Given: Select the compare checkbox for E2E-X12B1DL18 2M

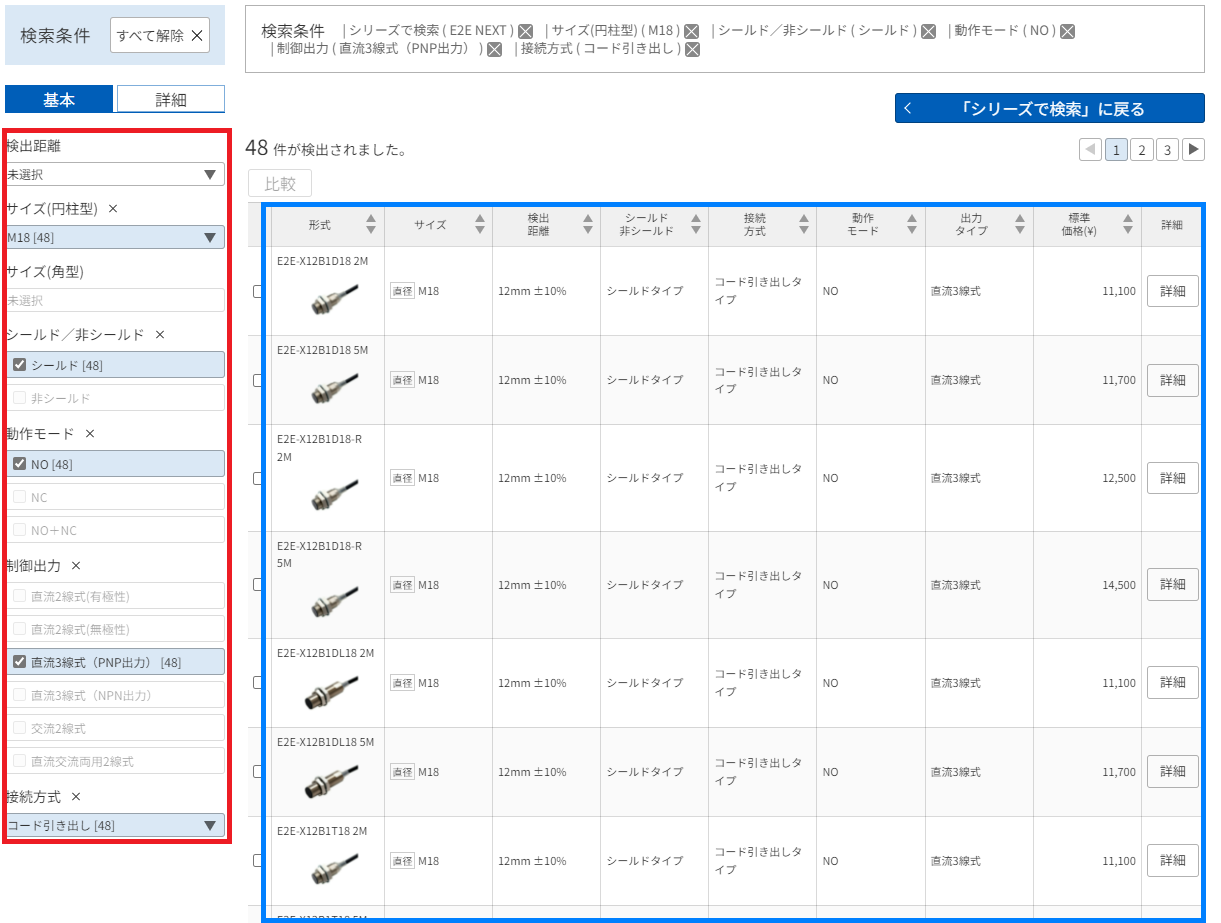Looking at the screenshot, I should [257, 683].
